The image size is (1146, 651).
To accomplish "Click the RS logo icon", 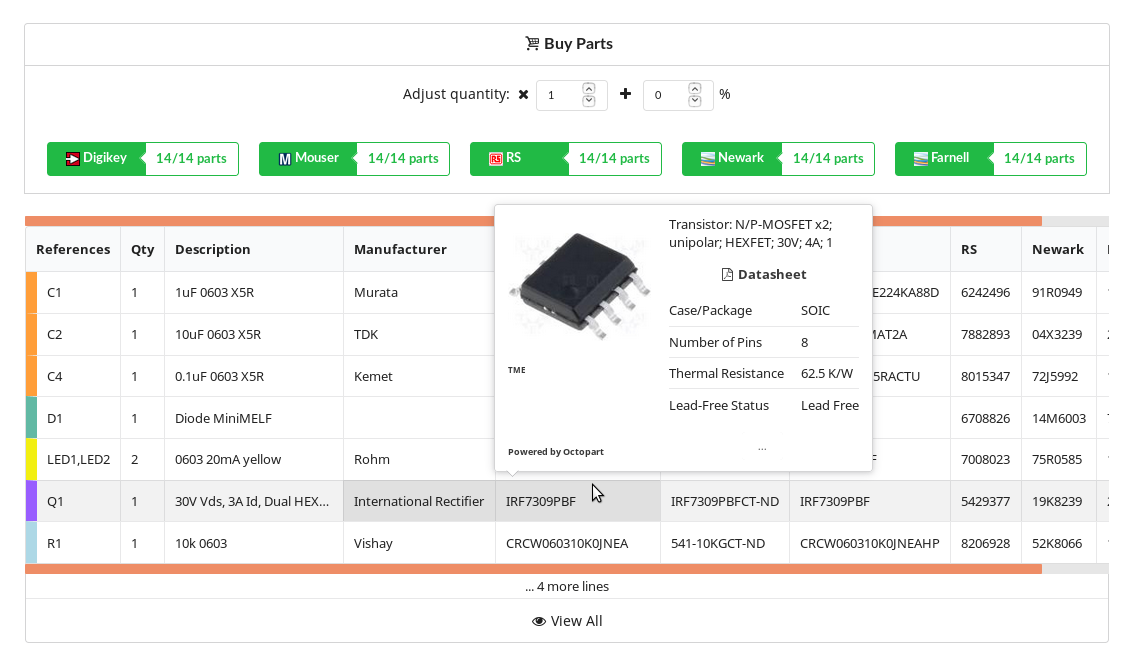I will 496,159.
